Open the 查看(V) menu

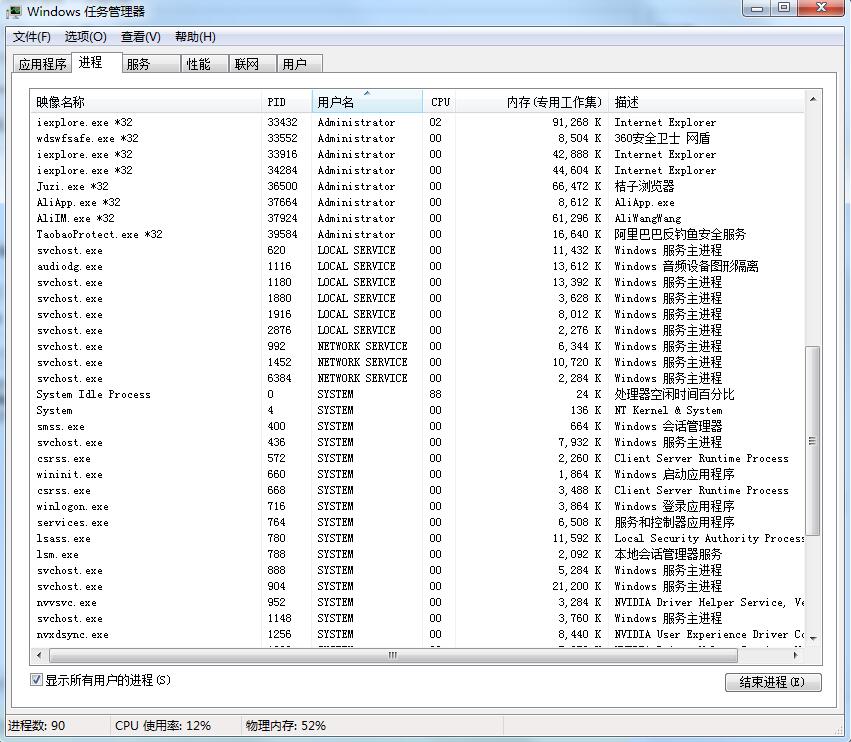[140, 37]
